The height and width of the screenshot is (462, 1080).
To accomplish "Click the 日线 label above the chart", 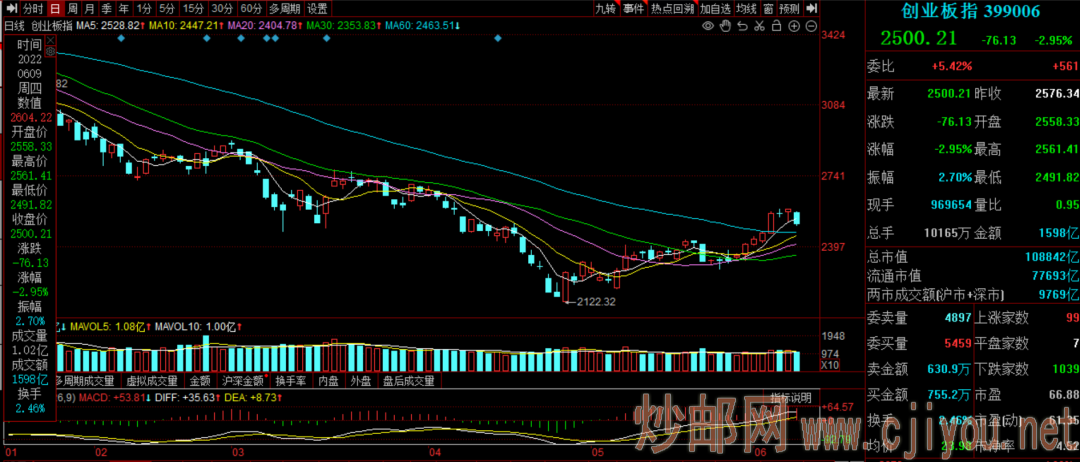I will [14, 25].
